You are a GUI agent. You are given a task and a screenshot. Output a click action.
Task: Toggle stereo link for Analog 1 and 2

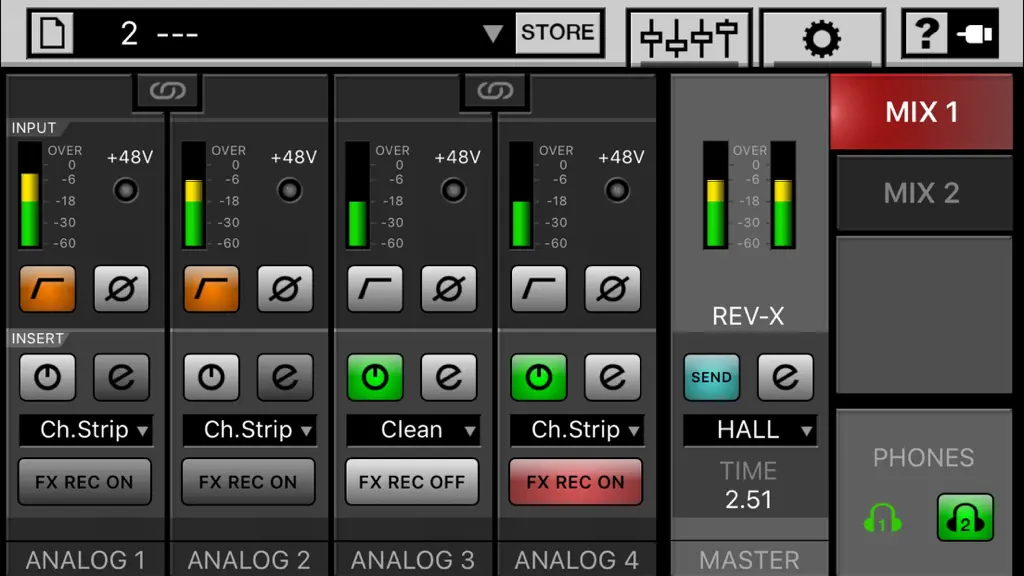coord(167,91)
